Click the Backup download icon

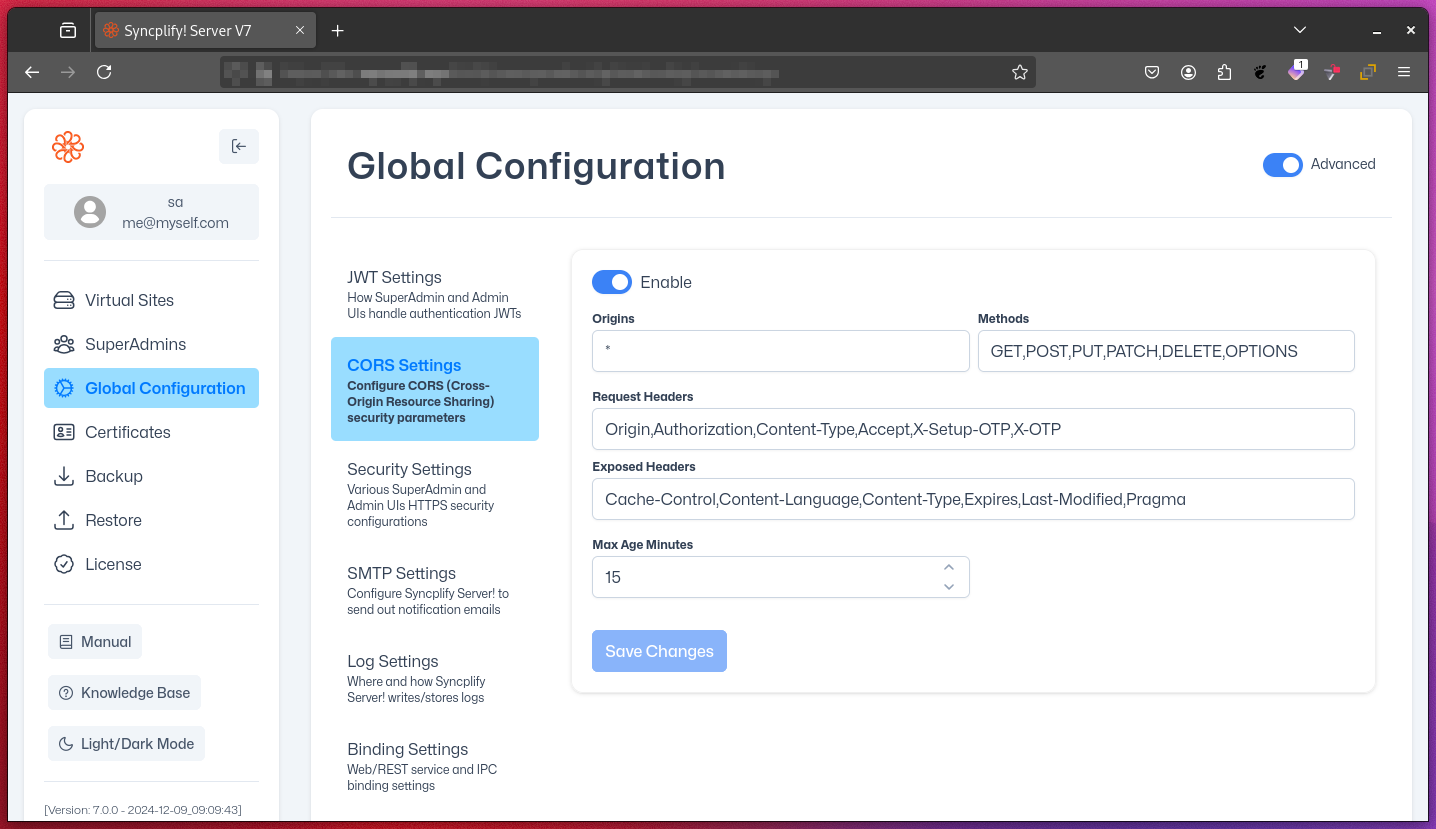pos(63,476)
